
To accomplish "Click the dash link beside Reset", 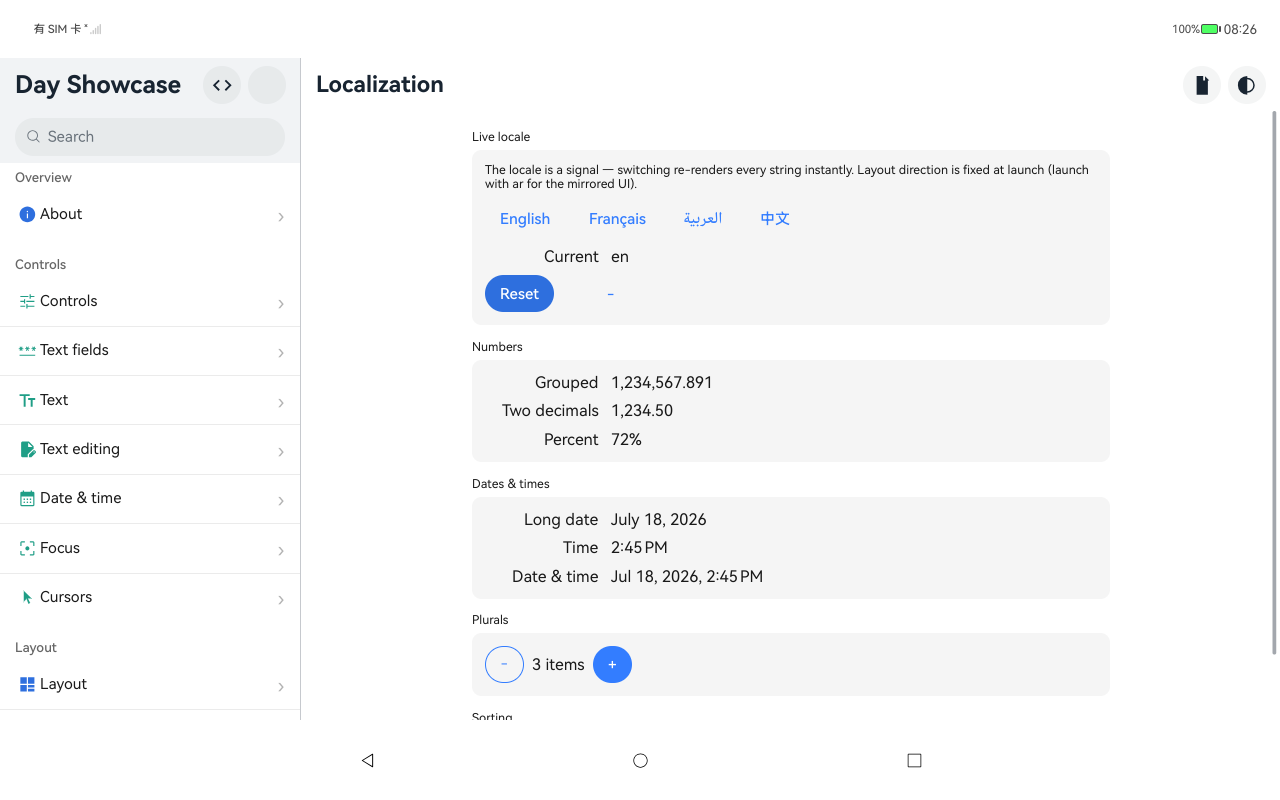I will (x=610, y=294).
